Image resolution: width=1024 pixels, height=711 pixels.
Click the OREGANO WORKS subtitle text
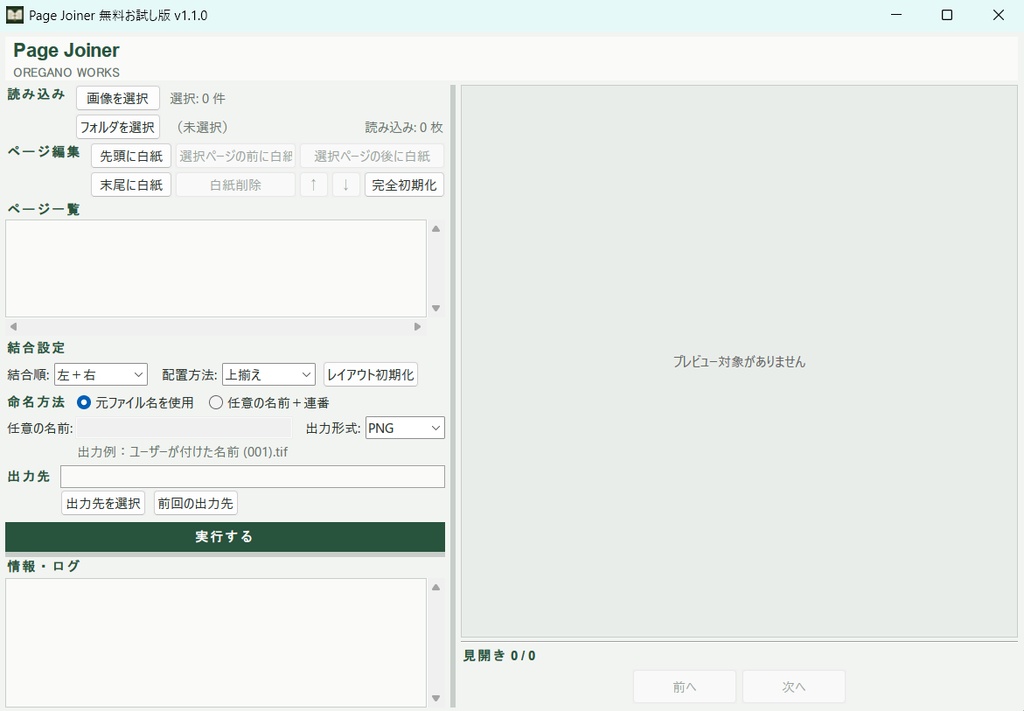[67, 72]
